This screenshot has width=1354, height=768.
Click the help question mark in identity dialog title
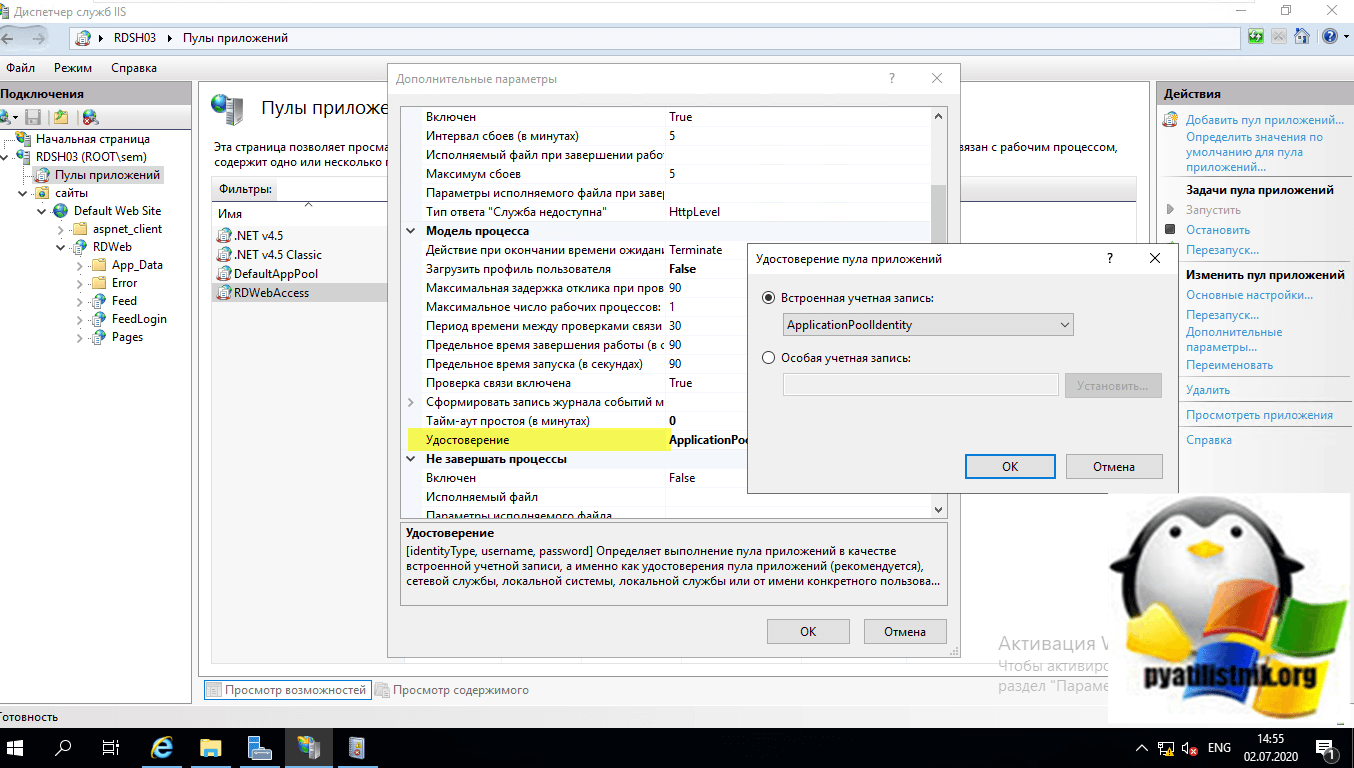pos(1109,258)
